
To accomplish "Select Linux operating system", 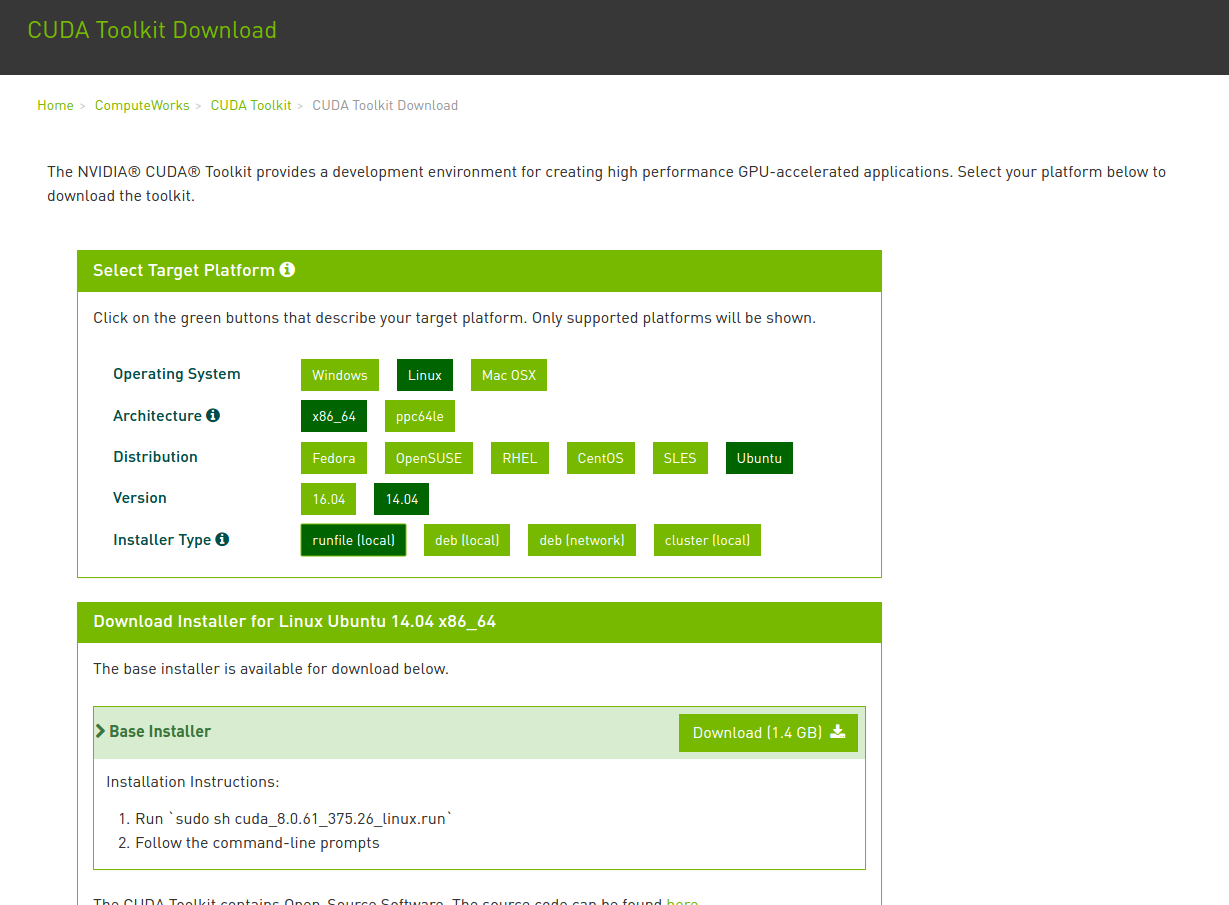I will pyautogui.click(x=425, y=375).
